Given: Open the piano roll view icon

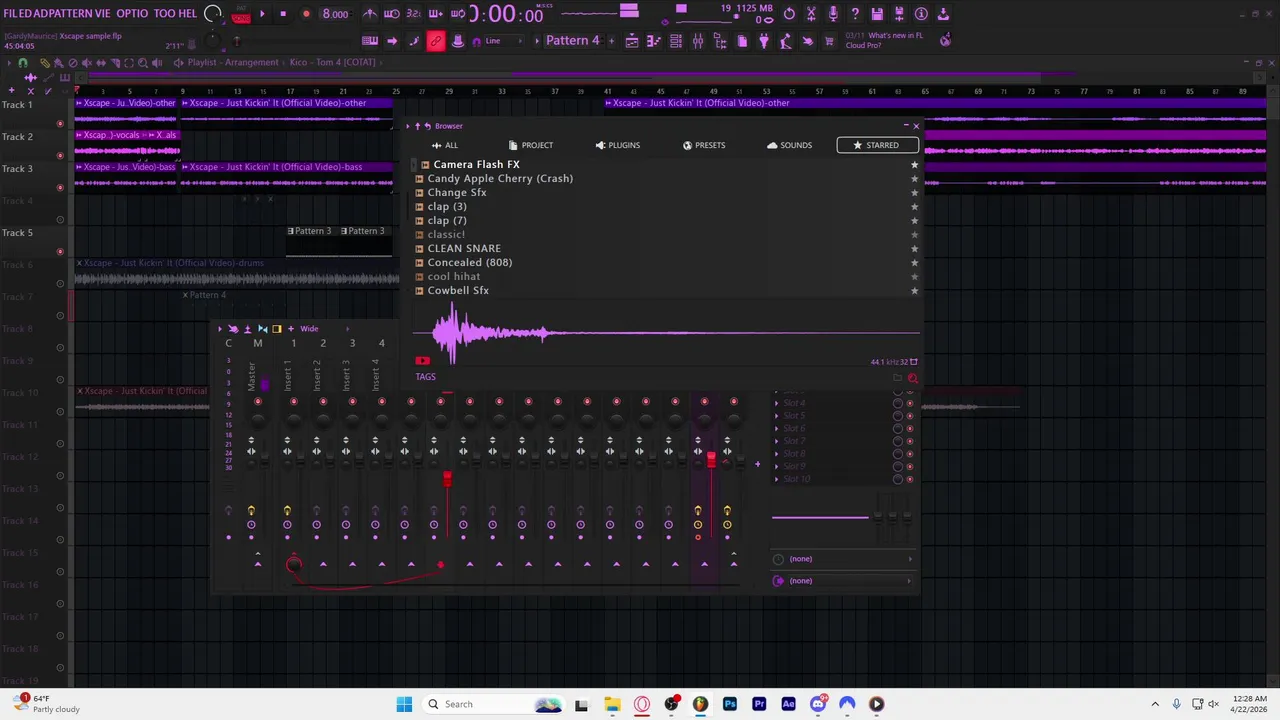Looking at the screenshot, I should pyautogui.click(x=654, y=41).
